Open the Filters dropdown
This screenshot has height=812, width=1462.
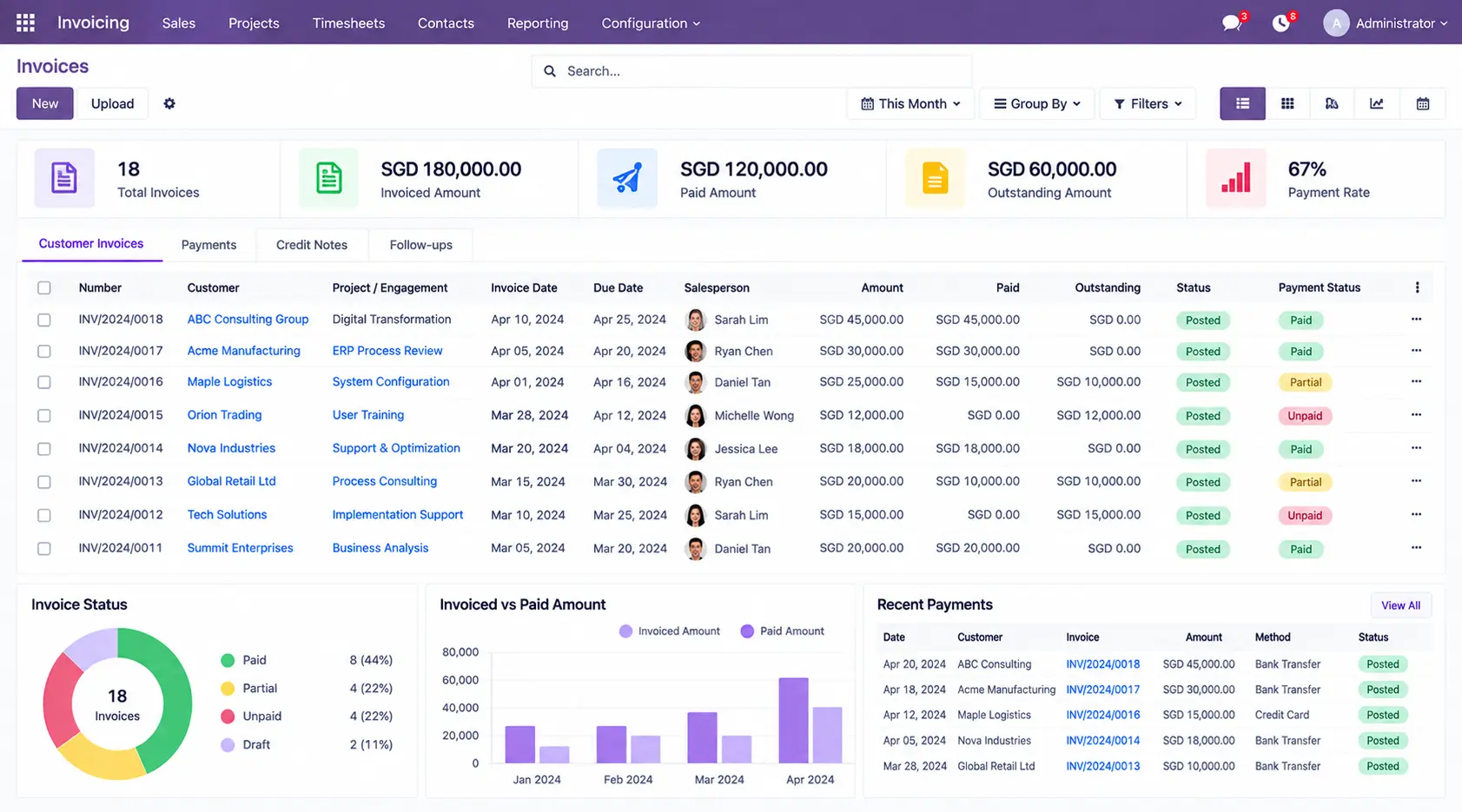[x=1148, y=103]
